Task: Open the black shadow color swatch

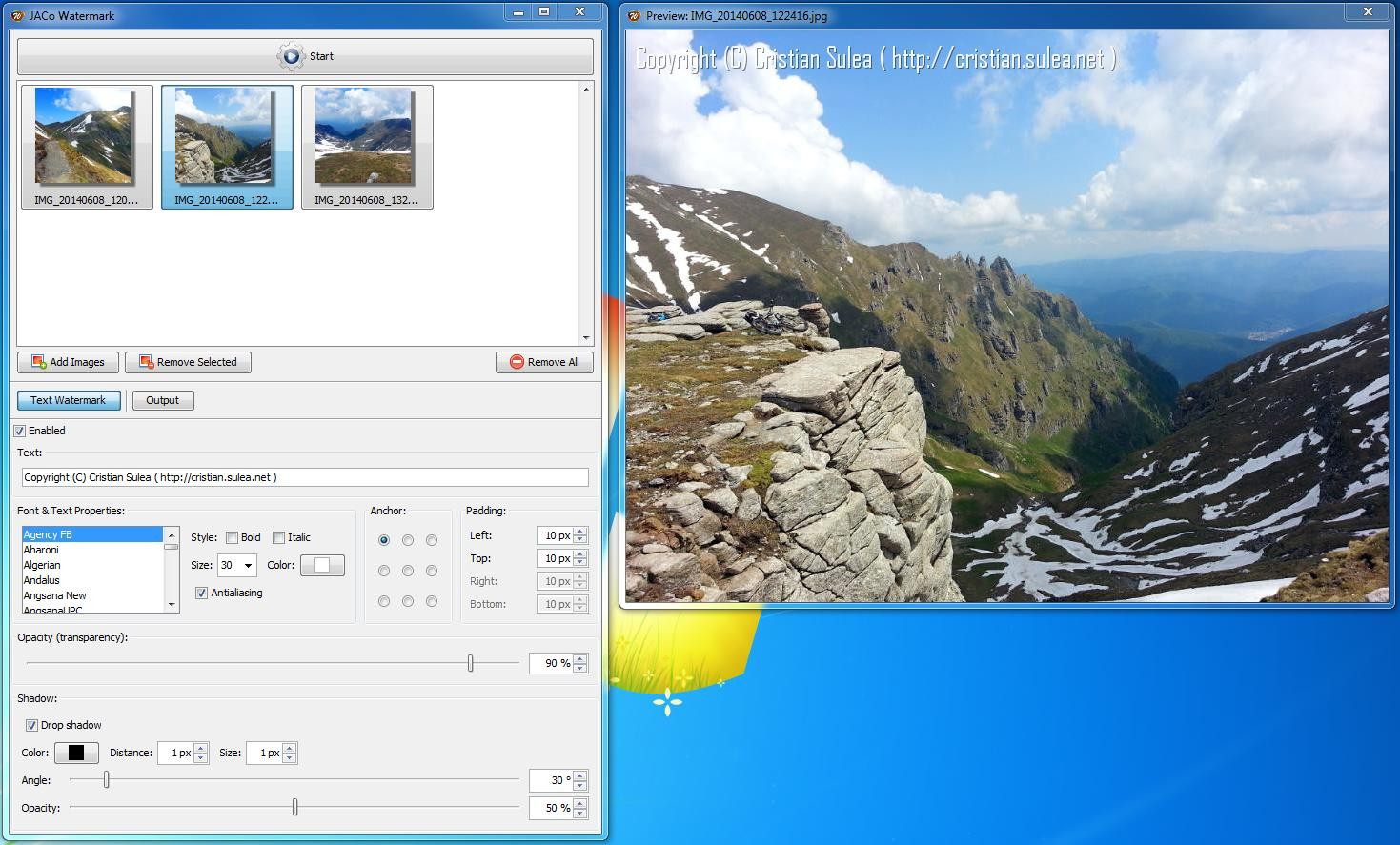Action: 76,753
